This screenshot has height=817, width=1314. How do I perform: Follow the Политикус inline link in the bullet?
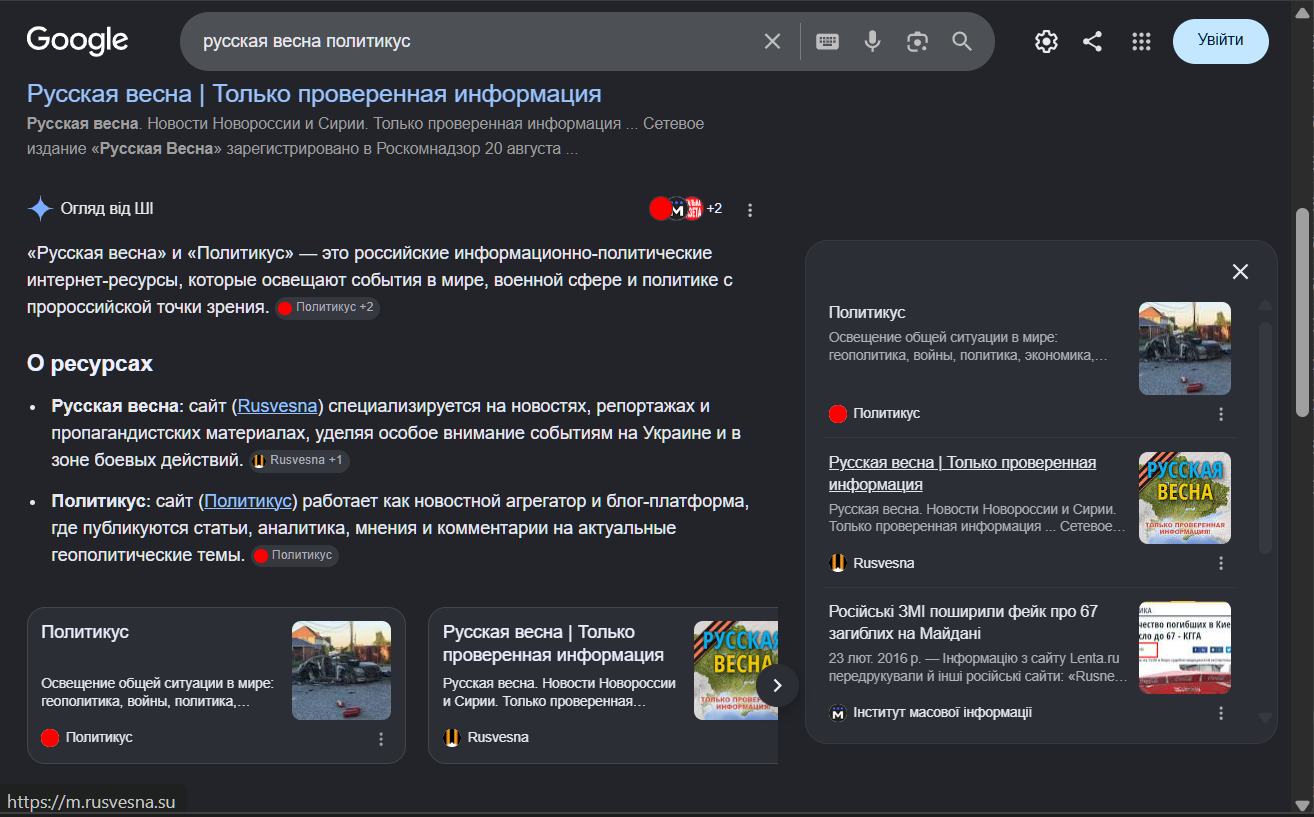click(x=248, y=500)
